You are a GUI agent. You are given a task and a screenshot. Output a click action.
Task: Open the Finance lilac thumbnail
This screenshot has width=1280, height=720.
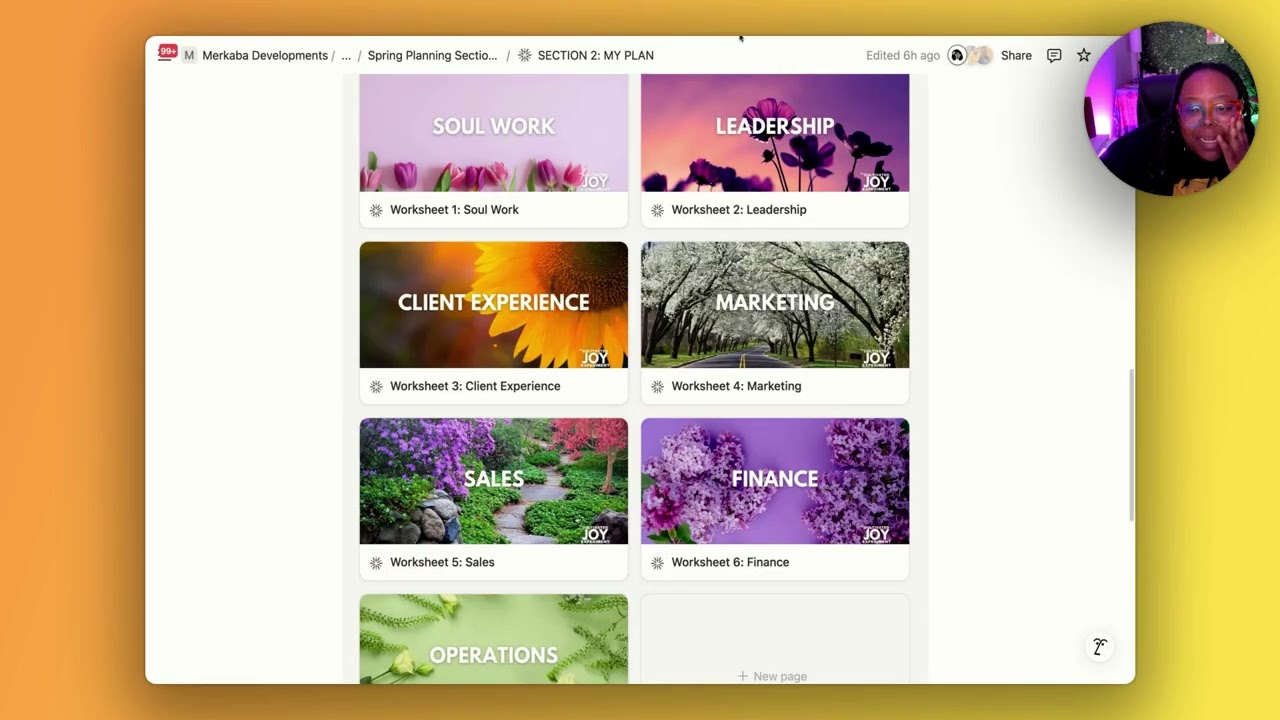(x=775, y=481)
